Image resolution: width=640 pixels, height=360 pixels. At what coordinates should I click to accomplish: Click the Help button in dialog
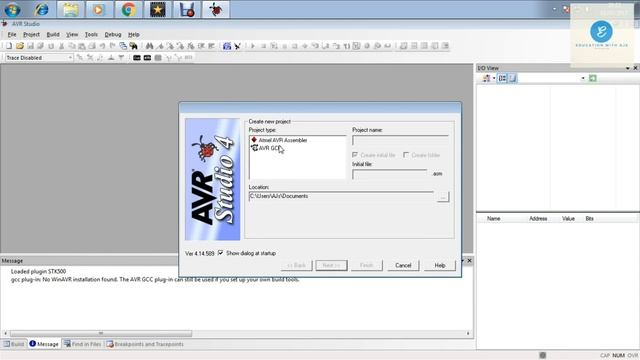[440, 265]
